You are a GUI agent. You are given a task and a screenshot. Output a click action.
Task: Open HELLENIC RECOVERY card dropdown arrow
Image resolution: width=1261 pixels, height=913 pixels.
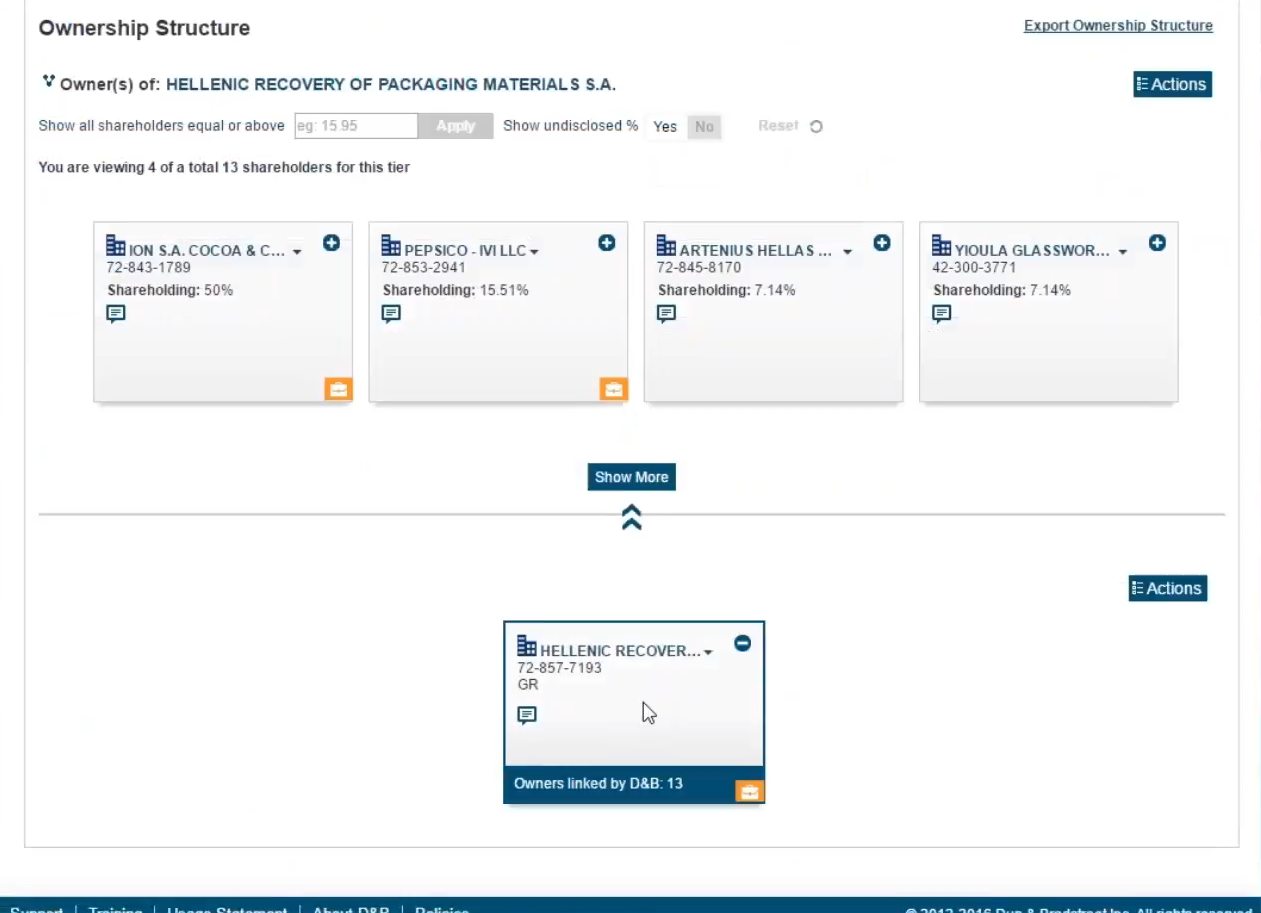click(x=708, y=652)
